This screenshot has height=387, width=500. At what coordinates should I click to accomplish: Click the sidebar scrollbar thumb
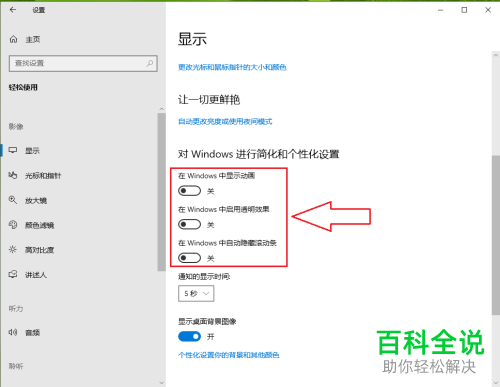pyautogui.click(x=162, y=192)
